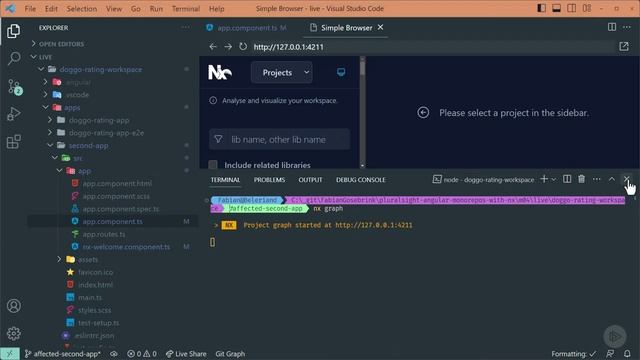Screen dimensions: 640x360
Task: Click Formatting status indicator
Action: tap(573, 353)
